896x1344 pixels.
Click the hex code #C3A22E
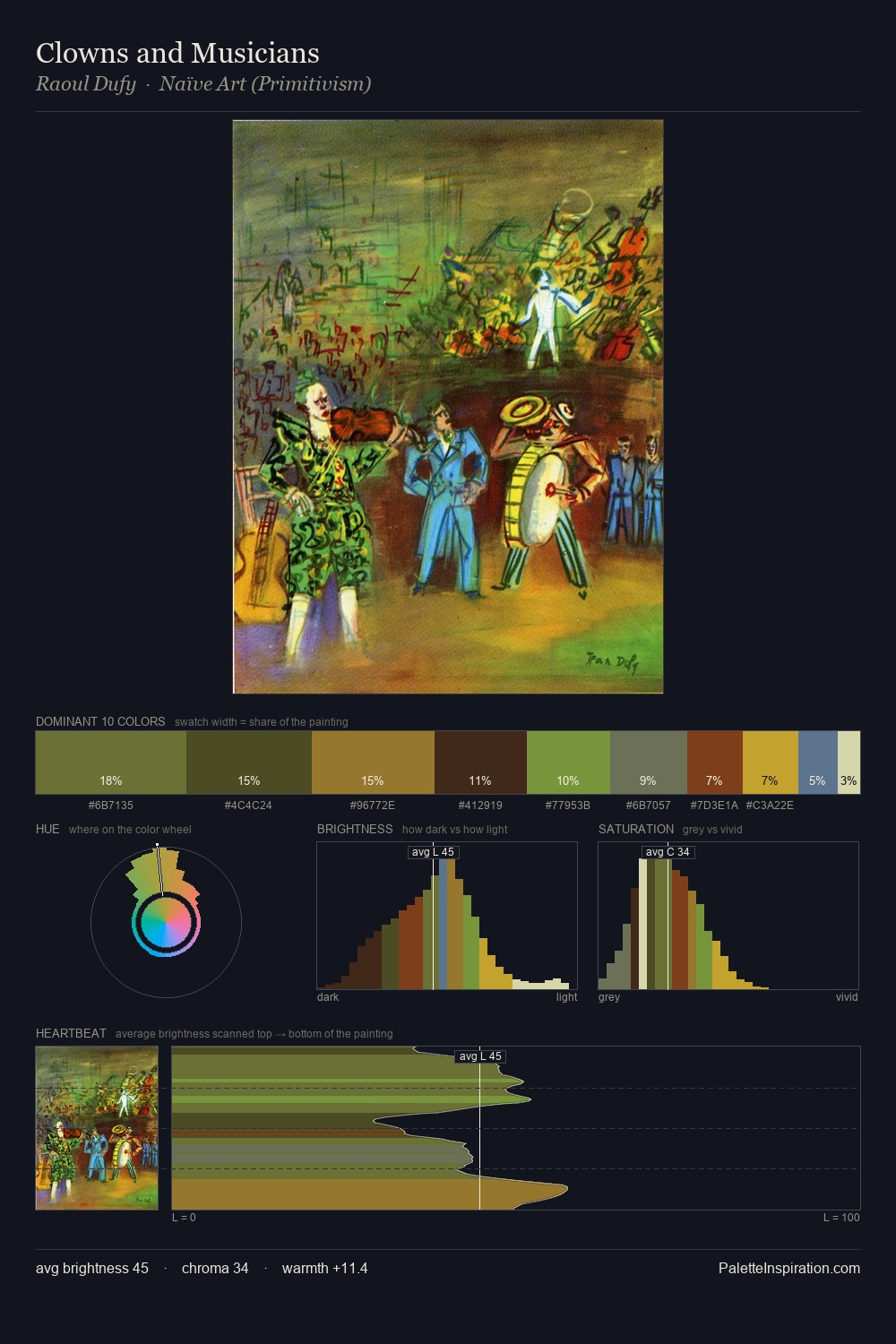point(770,806)
